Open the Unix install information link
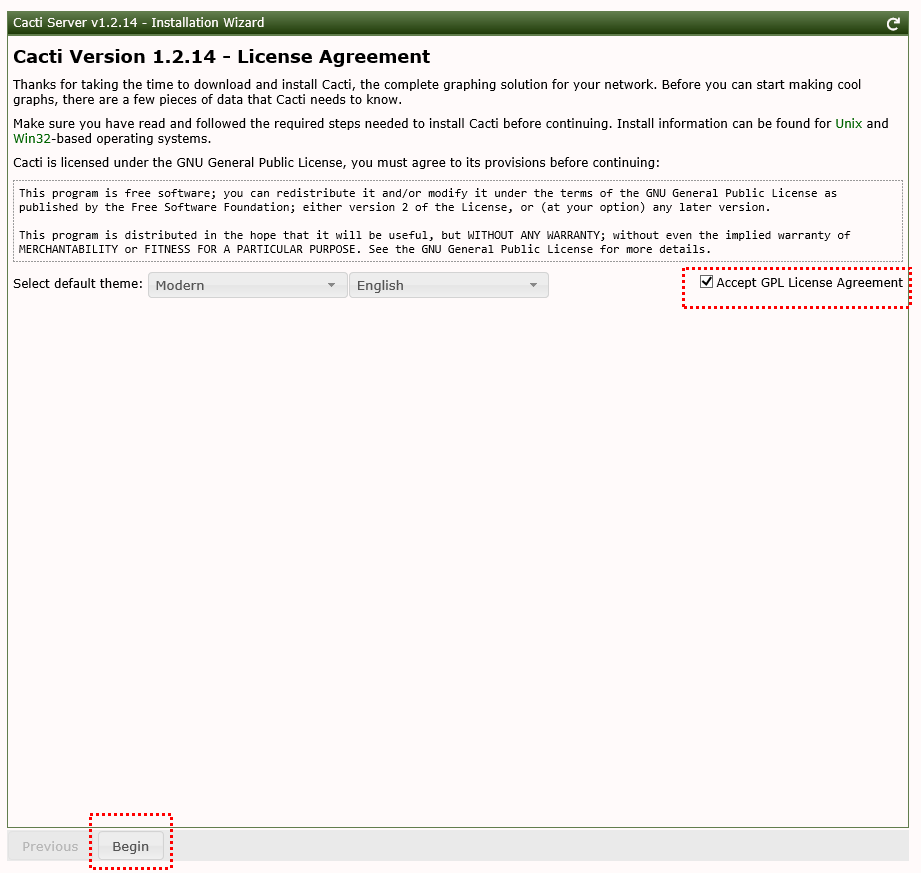 click(x=848, y=123)
